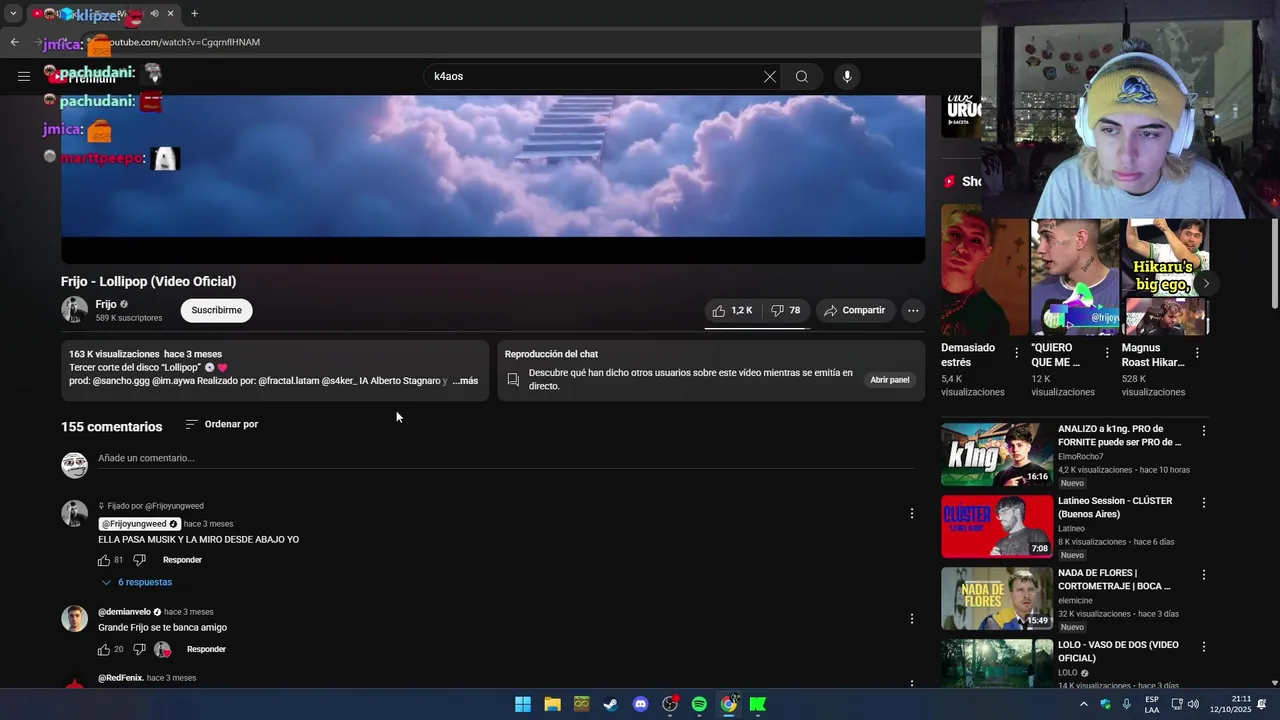The image size is (1280, 720).
Task: Like the pinned comment with 81 likes
Action: 104,560
